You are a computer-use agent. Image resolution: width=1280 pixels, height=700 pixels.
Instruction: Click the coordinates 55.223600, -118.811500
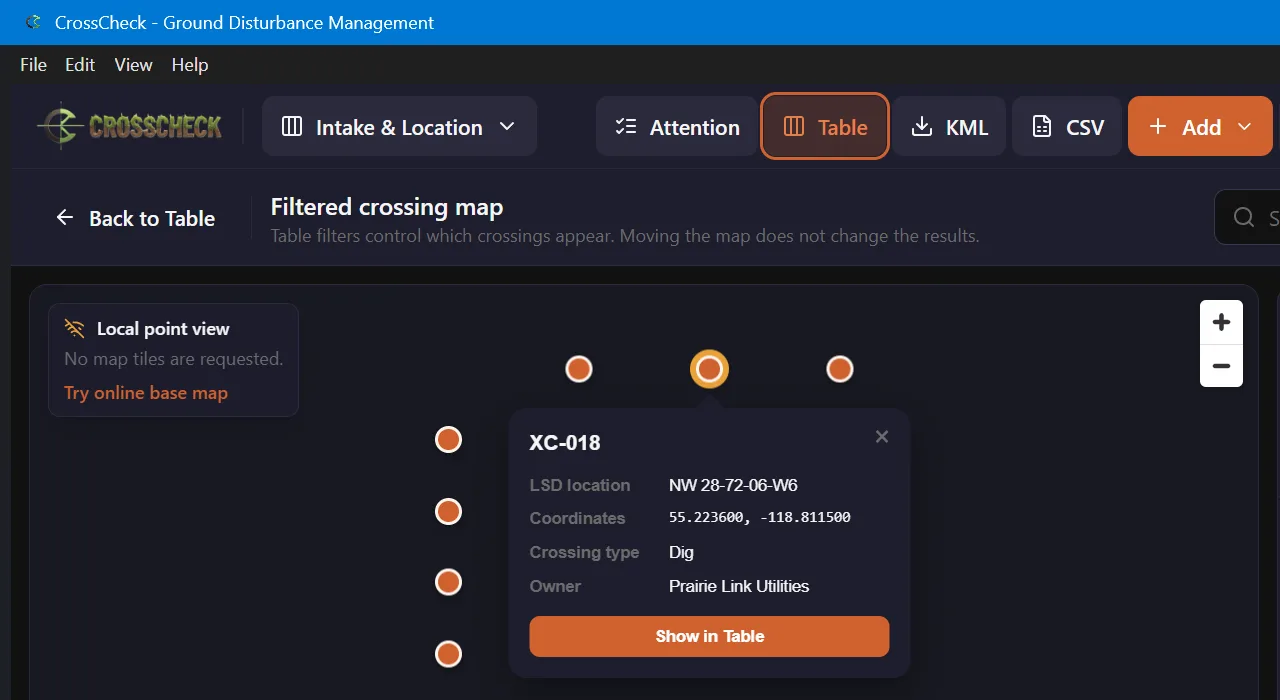760,517
